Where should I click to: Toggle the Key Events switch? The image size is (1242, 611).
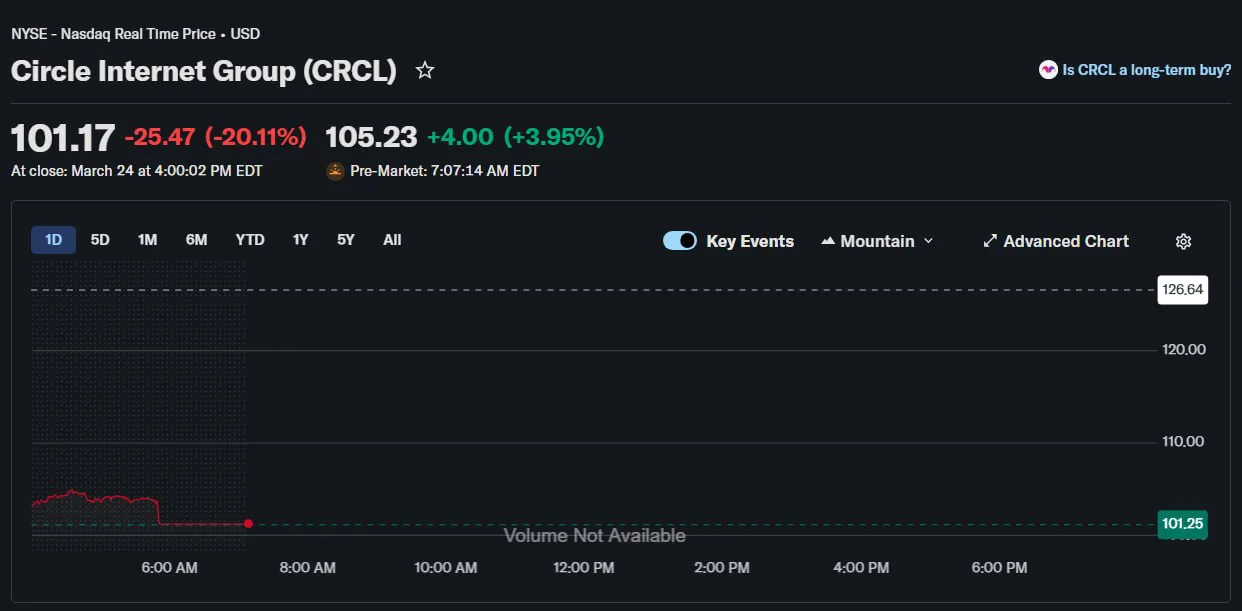680,241
